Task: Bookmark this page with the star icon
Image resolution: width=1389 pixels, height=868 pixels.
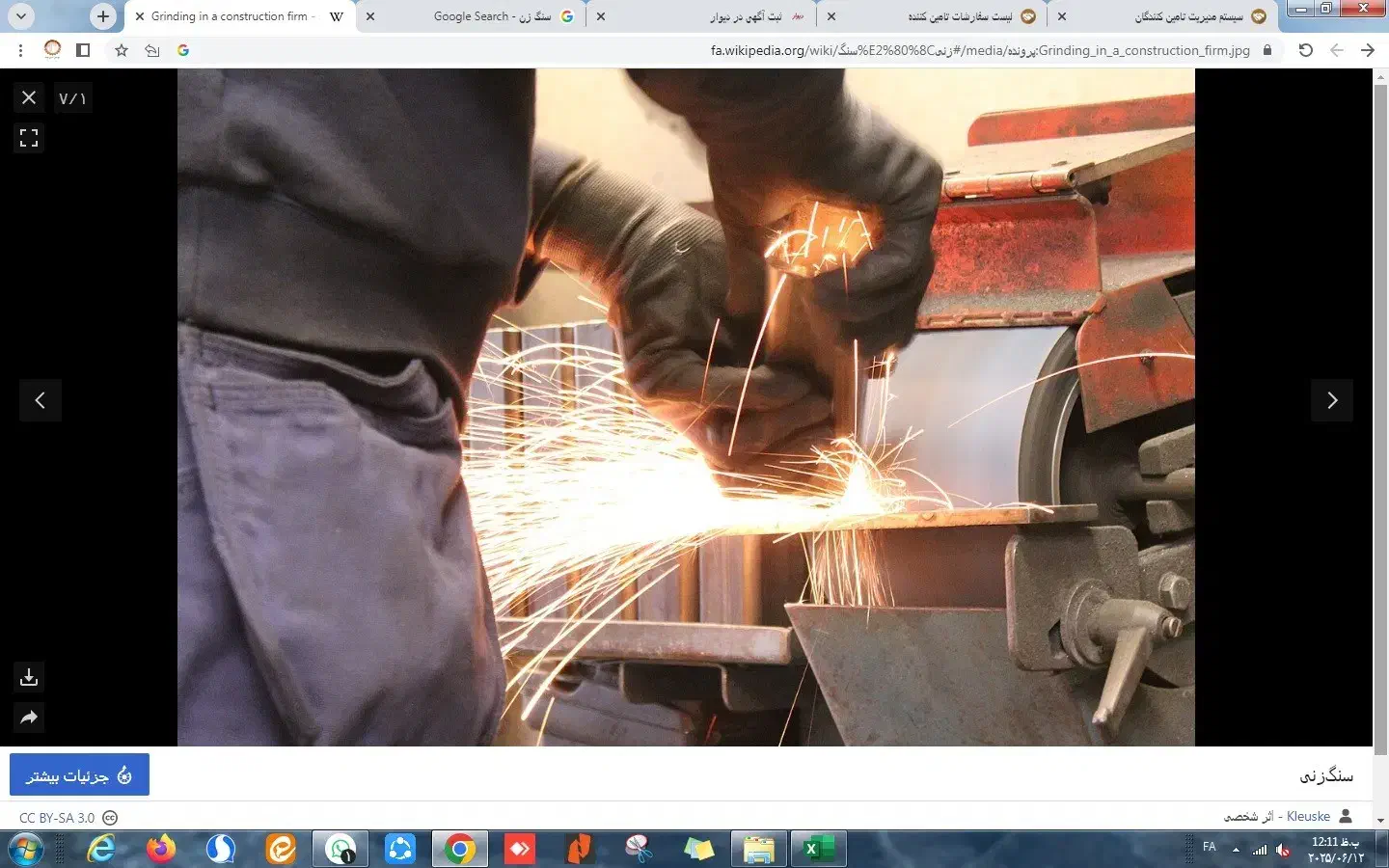Action: point(122,50)
